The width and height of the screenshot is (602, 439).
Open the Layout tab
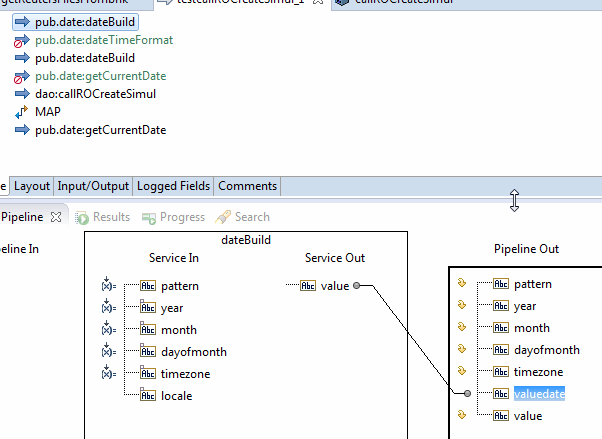pos(32,186)
